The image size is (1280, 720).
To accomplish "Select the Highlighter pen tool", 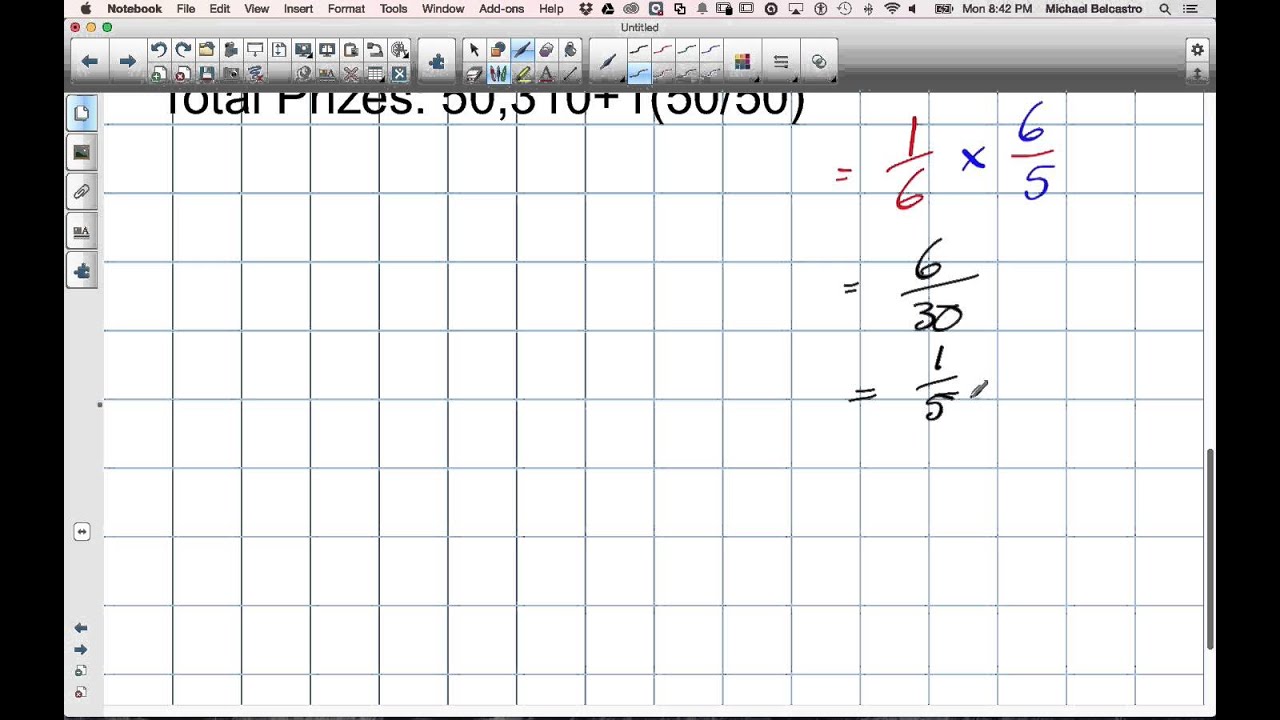I will [522, 74].
